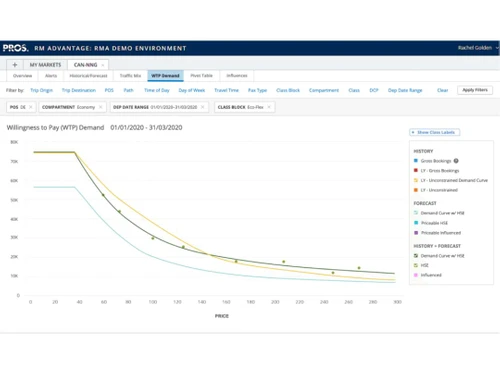Click the PRICE axis label

click(x=222, y=316)
